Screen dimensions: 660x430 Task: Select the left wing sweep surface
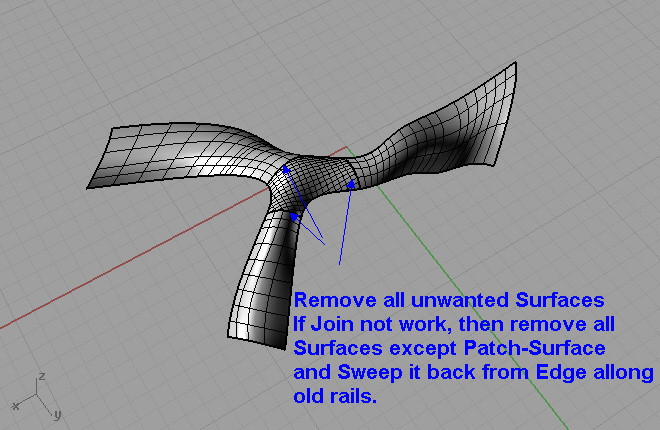185,158
